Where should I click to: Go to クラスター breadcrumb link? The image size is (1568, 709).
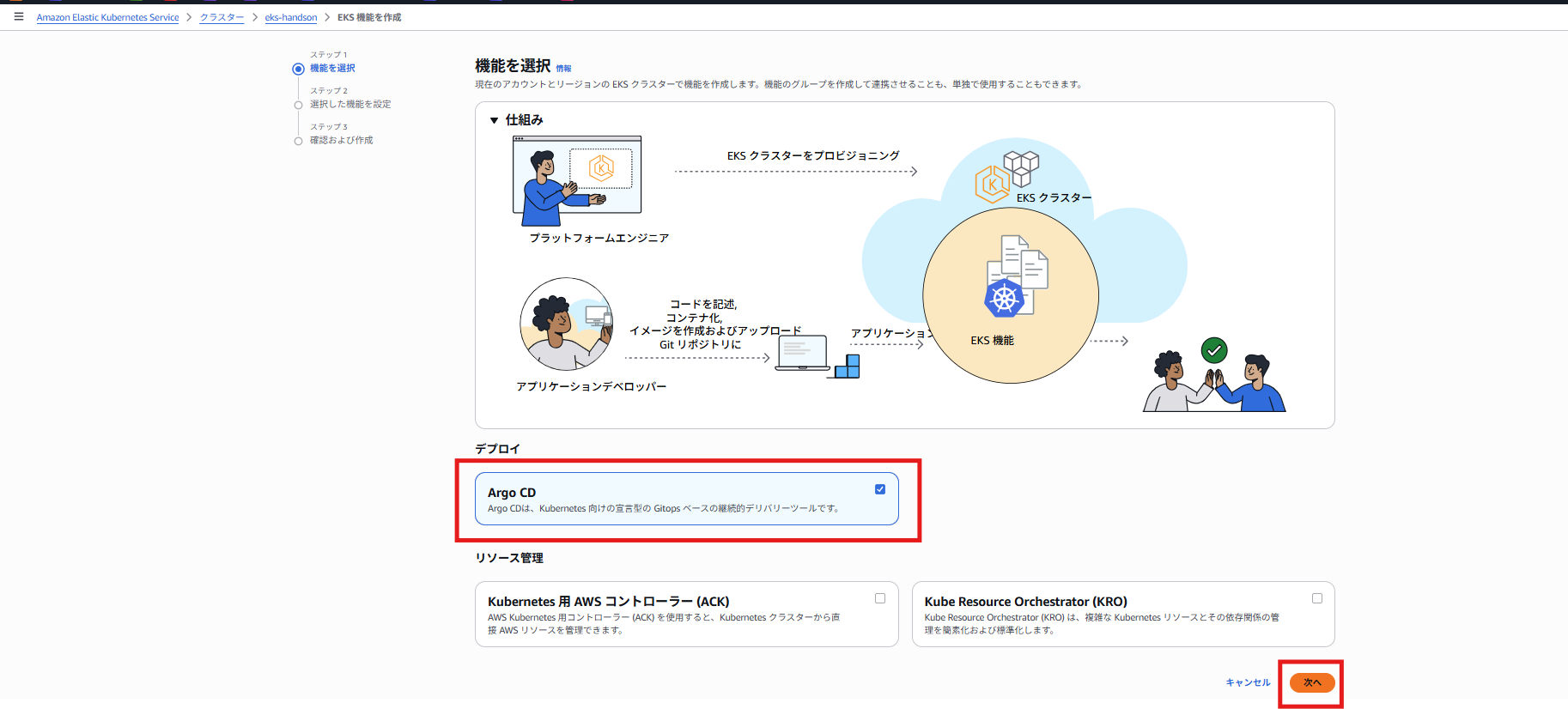222,17
